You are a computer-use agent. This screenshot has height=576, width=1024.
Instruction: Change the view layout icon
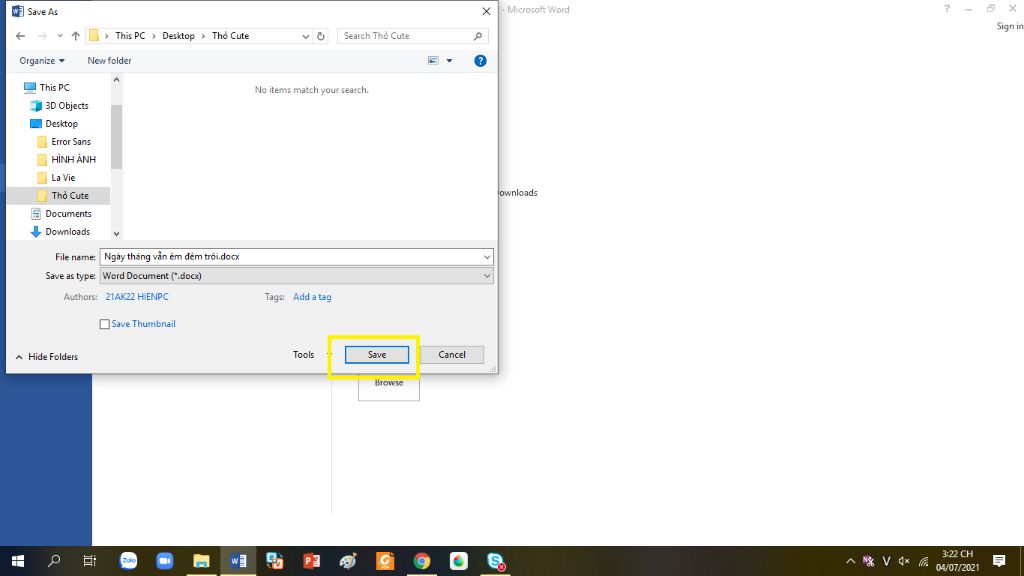tap(433, 61)
